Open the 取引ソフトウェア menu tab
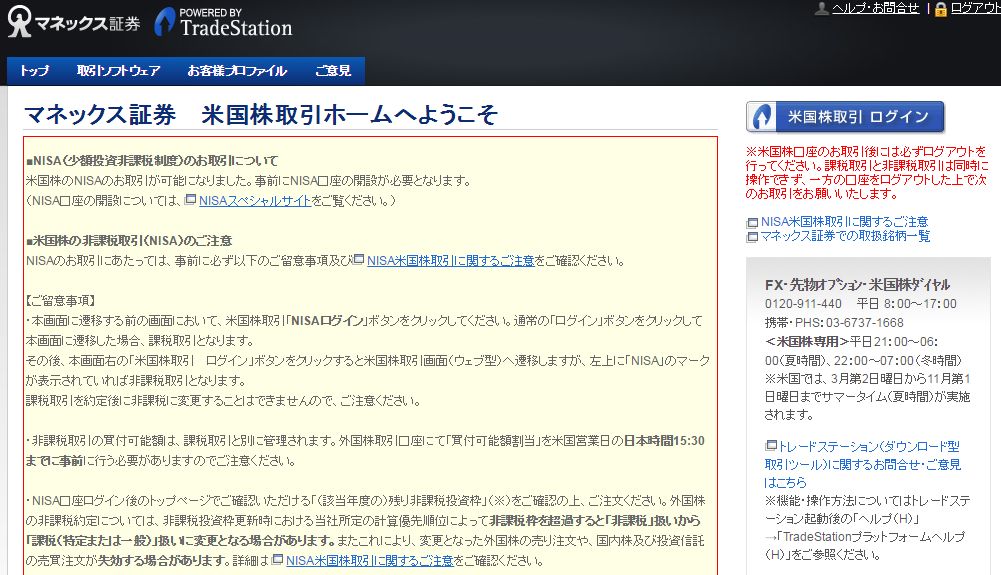The width and height of the screenshot is (1001, 575). click(x=119, y=71)
